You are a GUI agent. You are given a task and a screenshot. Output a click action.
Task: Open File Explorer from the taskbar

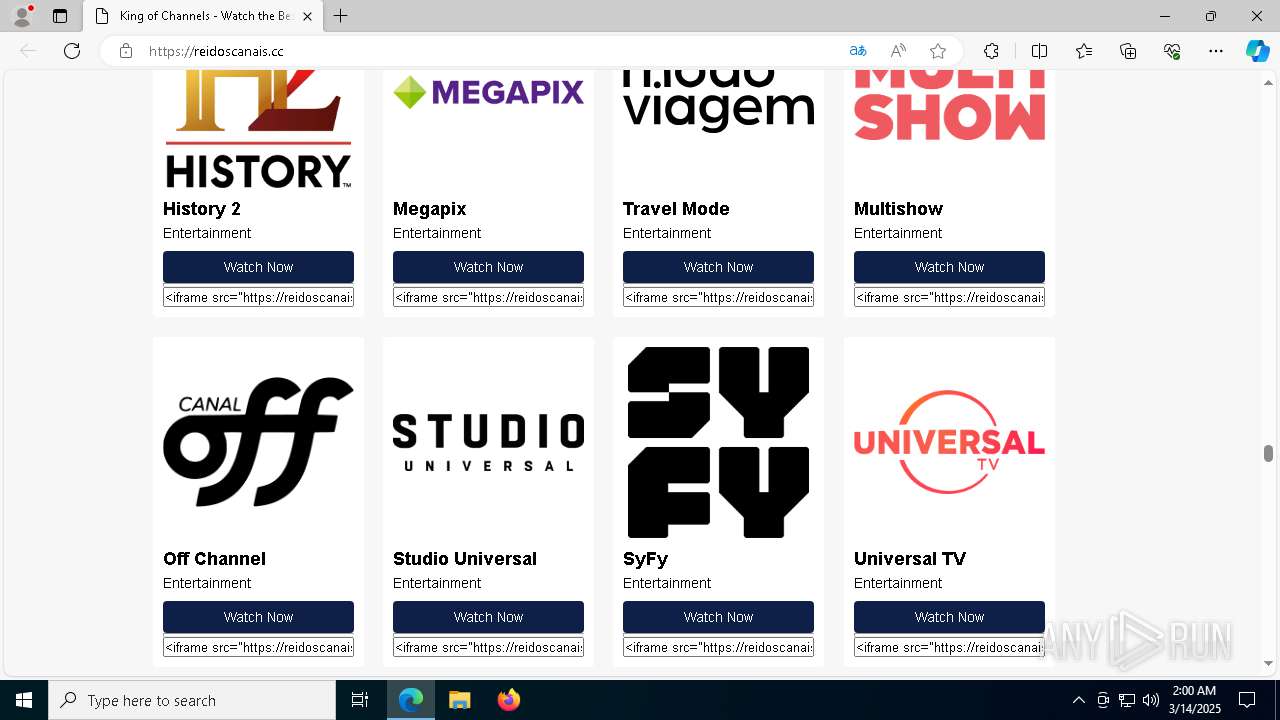coord(459,700)
